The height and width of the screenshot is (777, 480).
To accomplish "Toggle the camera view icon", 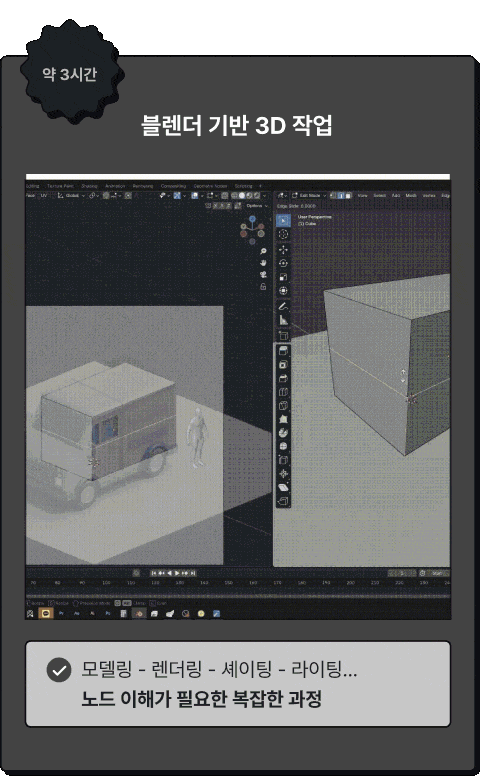I will (263, 274).
